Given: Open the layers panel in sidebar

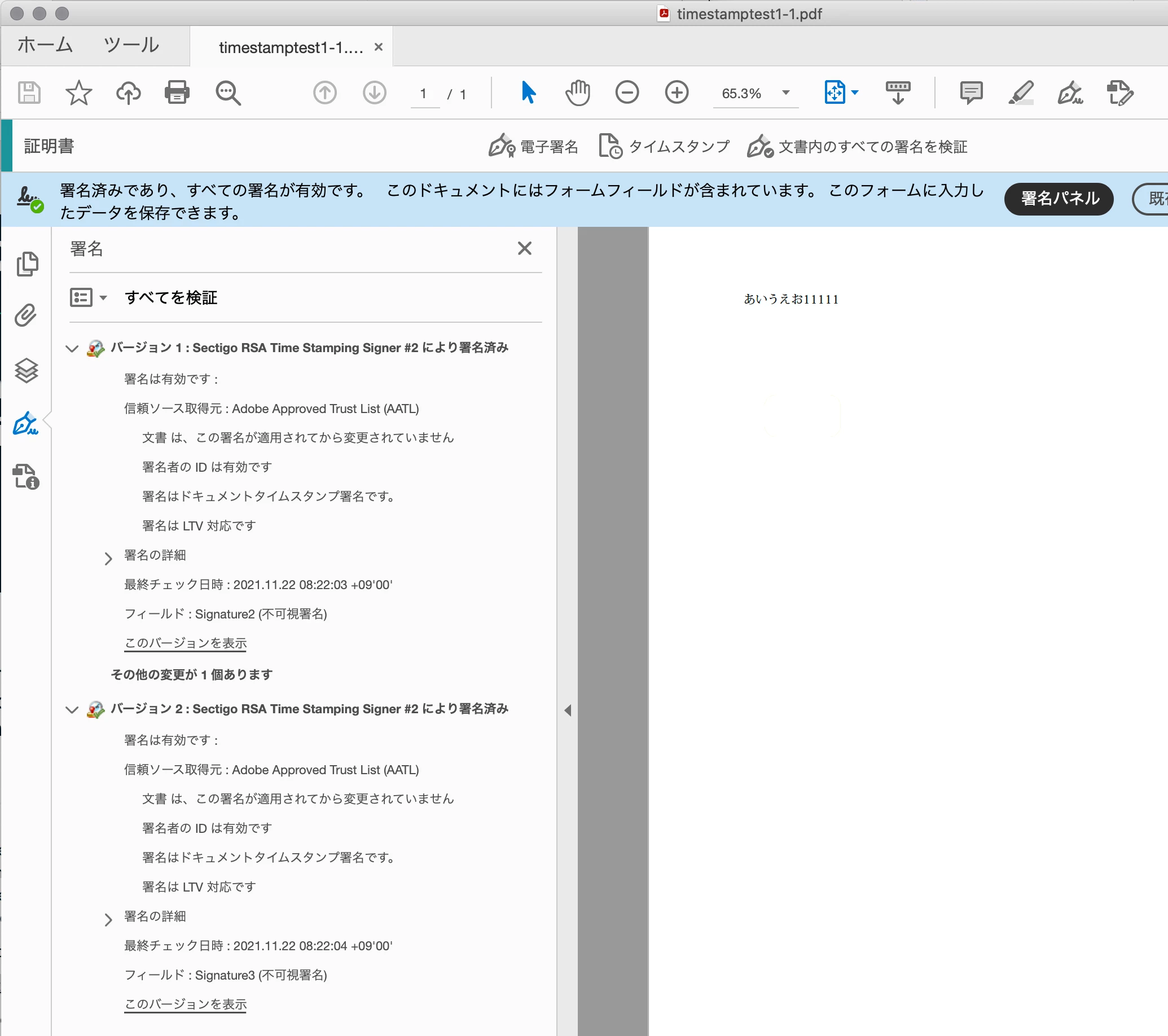Looking at the screenshot, I should [27, 370].
